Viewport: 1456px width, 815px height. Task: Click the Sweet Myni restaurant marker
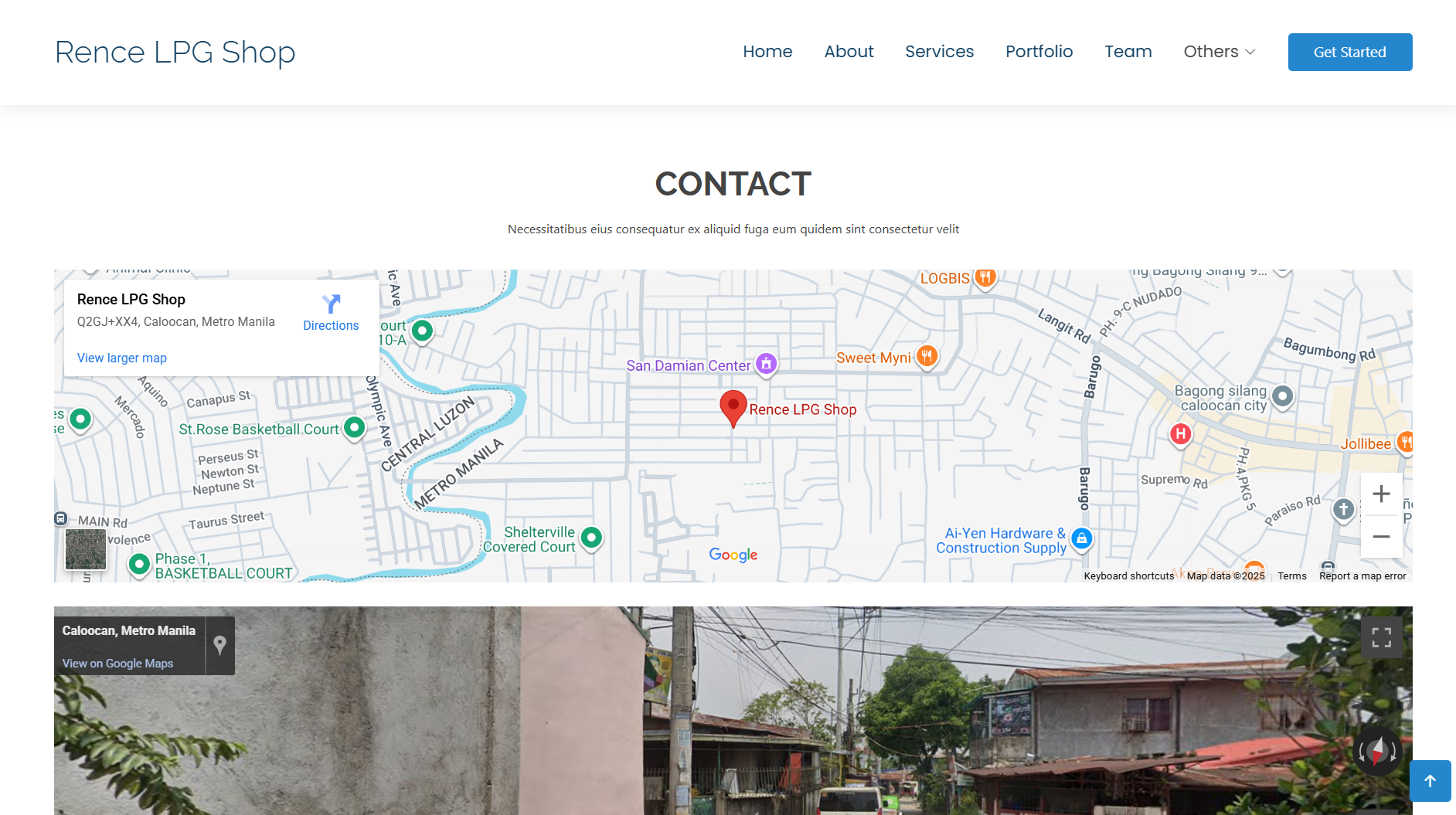pyautogui.click(x=927, y=356)
